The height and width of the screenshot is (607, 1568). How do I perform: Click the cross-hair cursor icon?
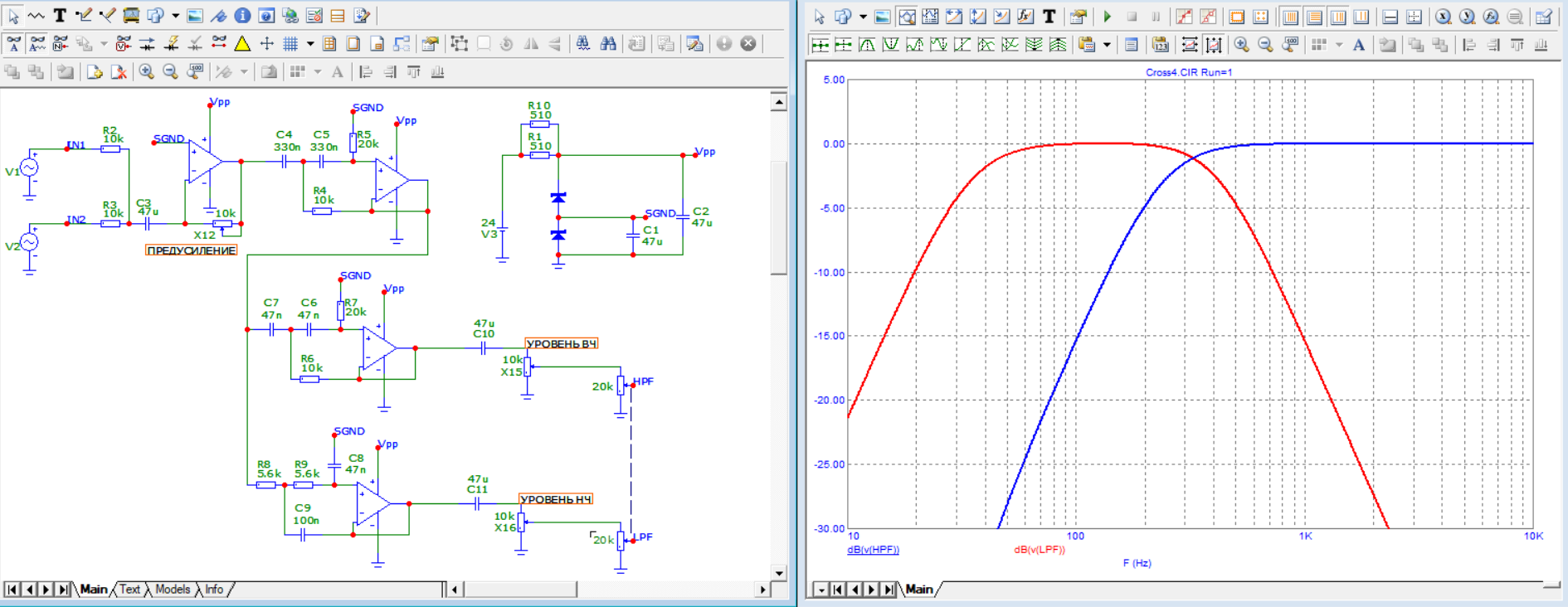pyautogui.click(x=266, y=43)
